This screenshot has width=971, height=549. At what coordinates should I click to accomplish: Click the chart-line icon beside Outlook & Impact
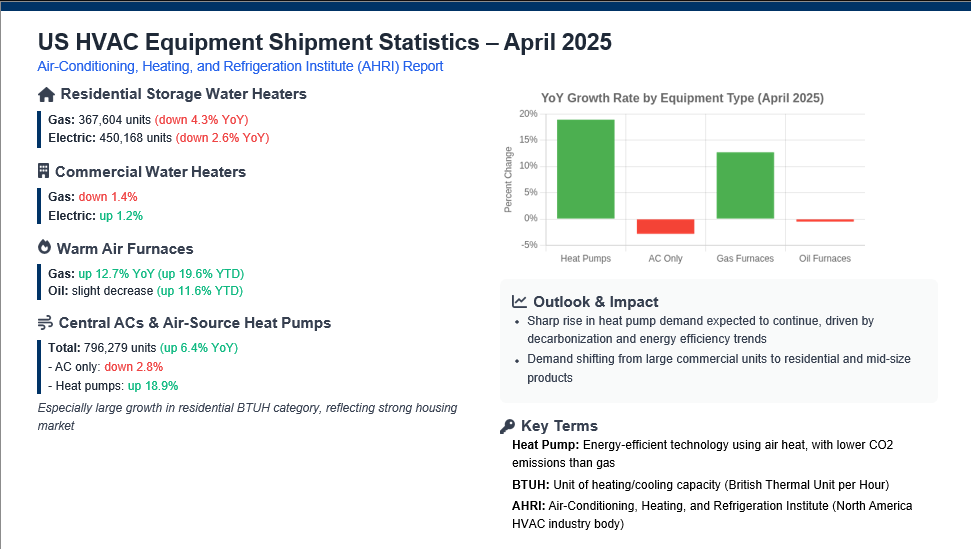click(x=519, y=301)
